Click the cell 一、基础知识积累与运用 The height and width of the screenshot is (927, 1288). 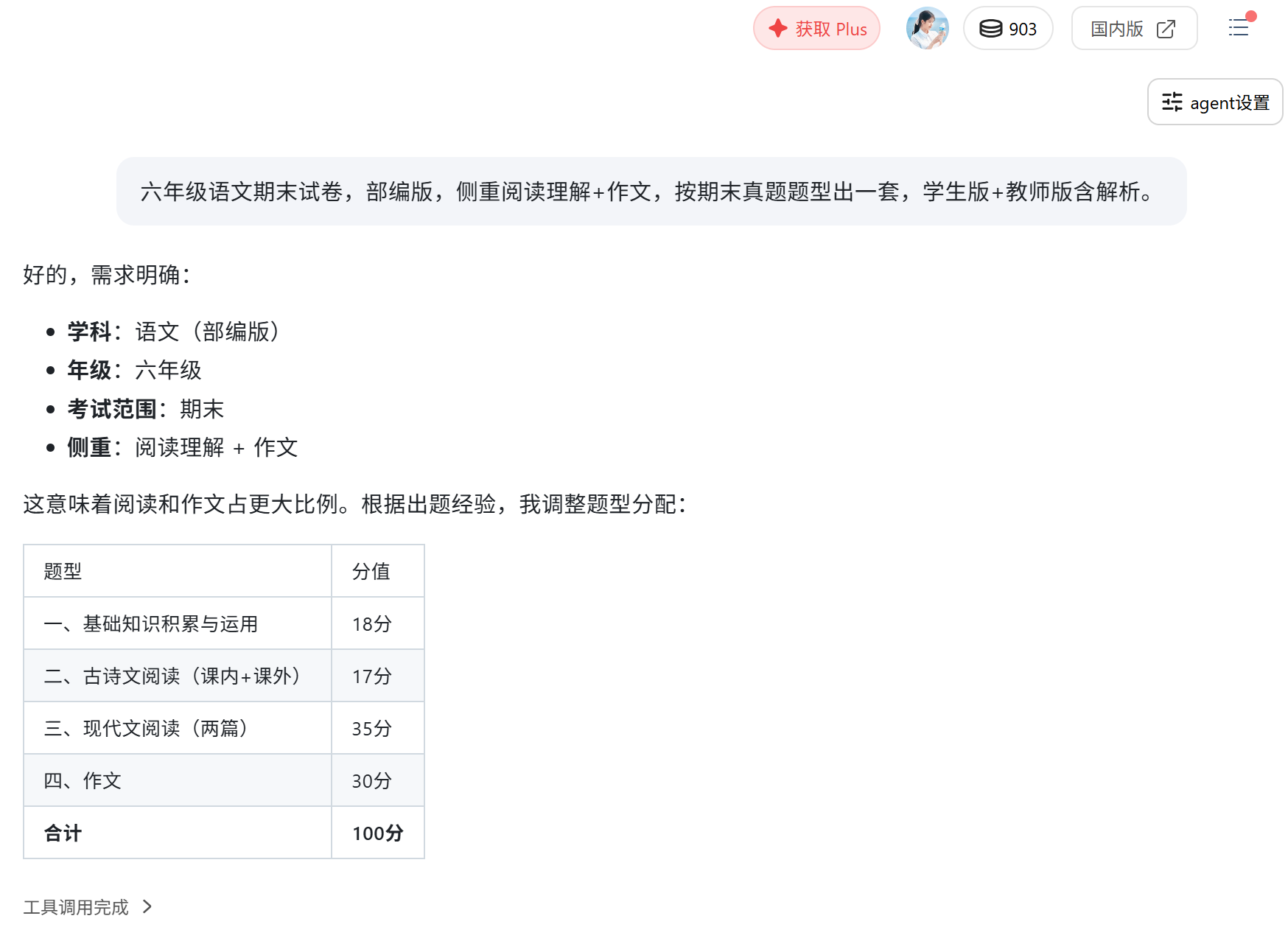pos(178,623)
